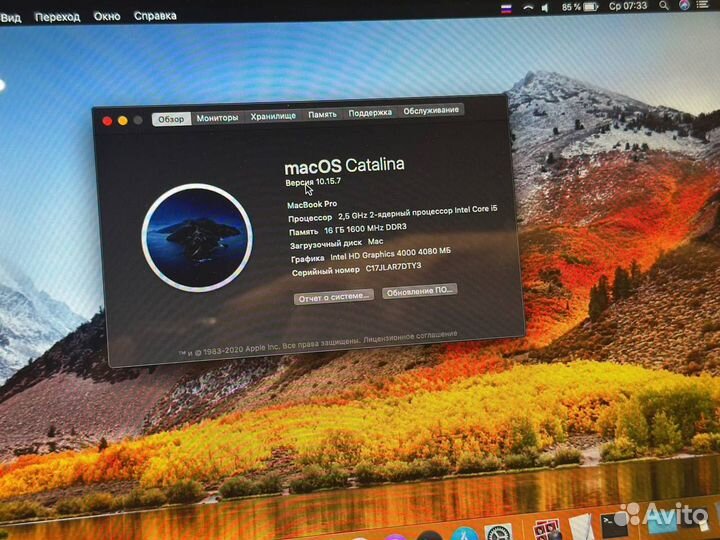Open the Переход menu
Screen dimensions: 720x540
(57, 17)
